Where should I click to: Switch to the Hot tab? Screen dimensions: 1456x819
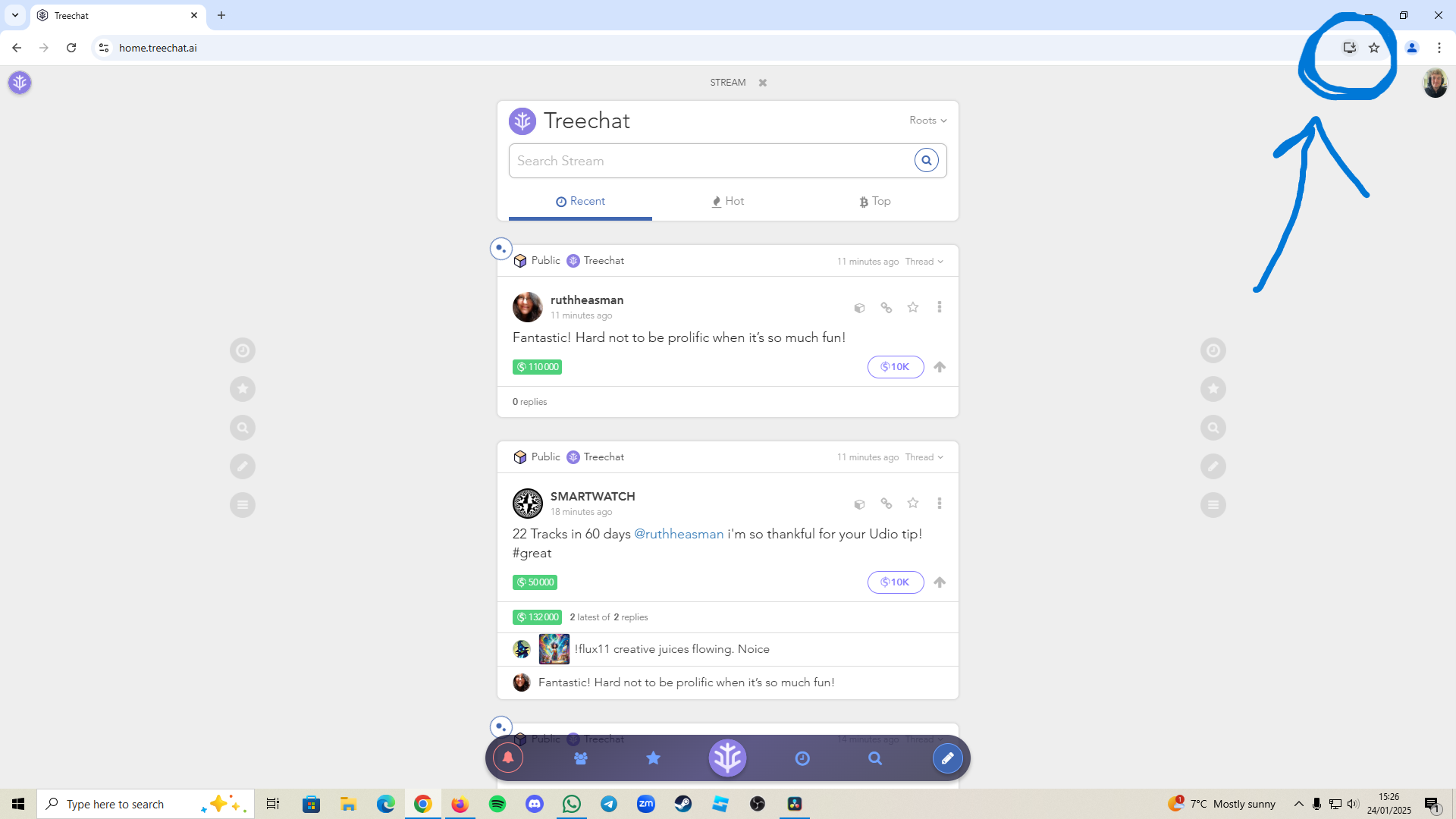tap(728, 201)
